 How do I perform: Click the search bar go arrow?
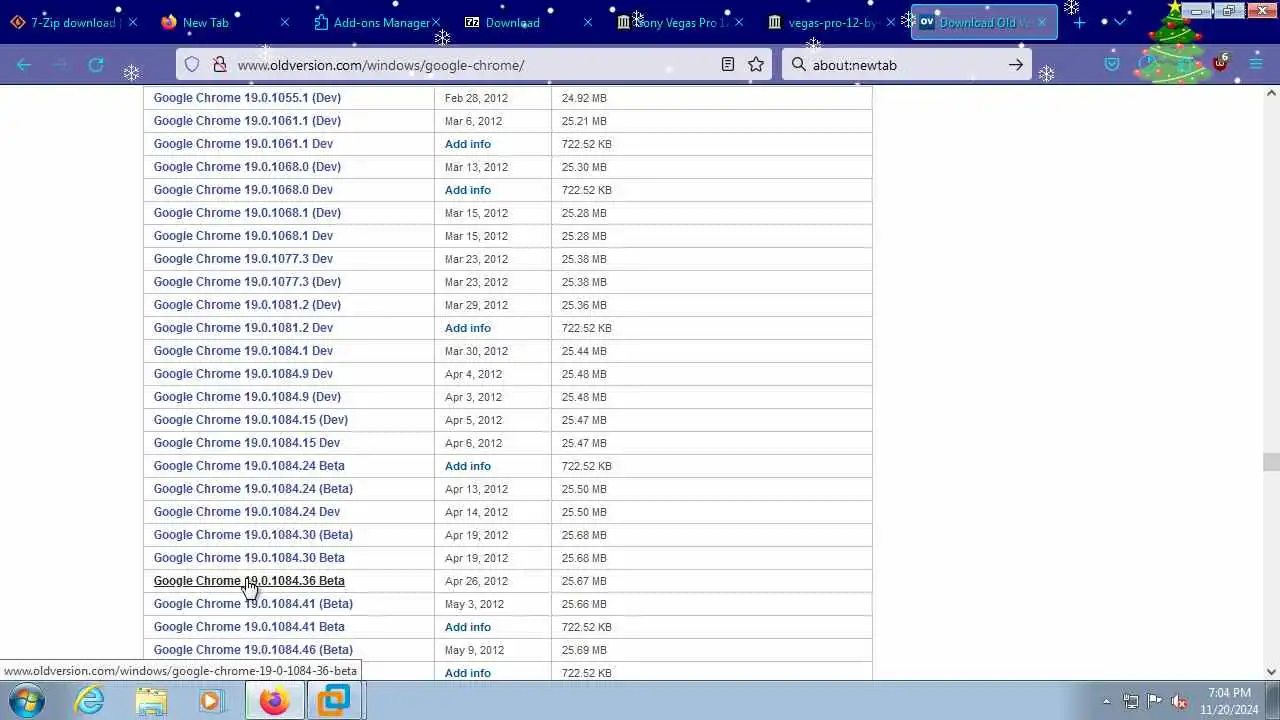point(1016,65)
